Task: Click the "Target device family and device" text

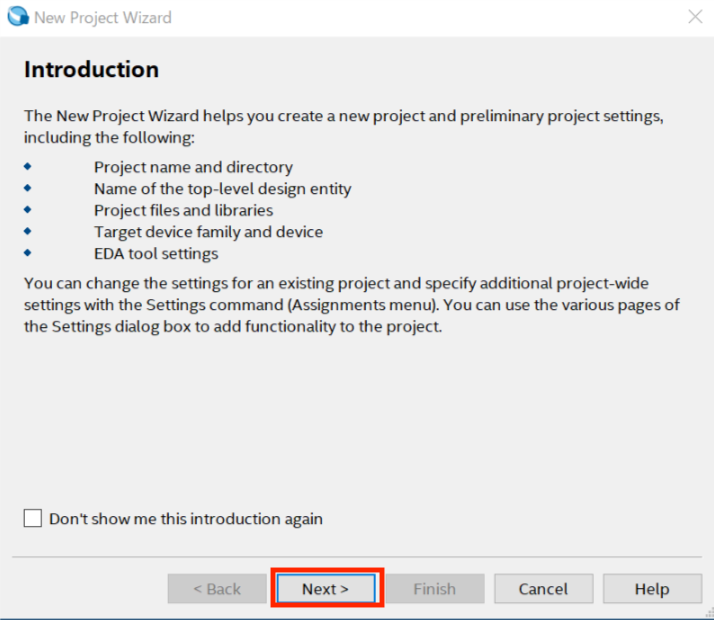Action: tap(208, 232)
